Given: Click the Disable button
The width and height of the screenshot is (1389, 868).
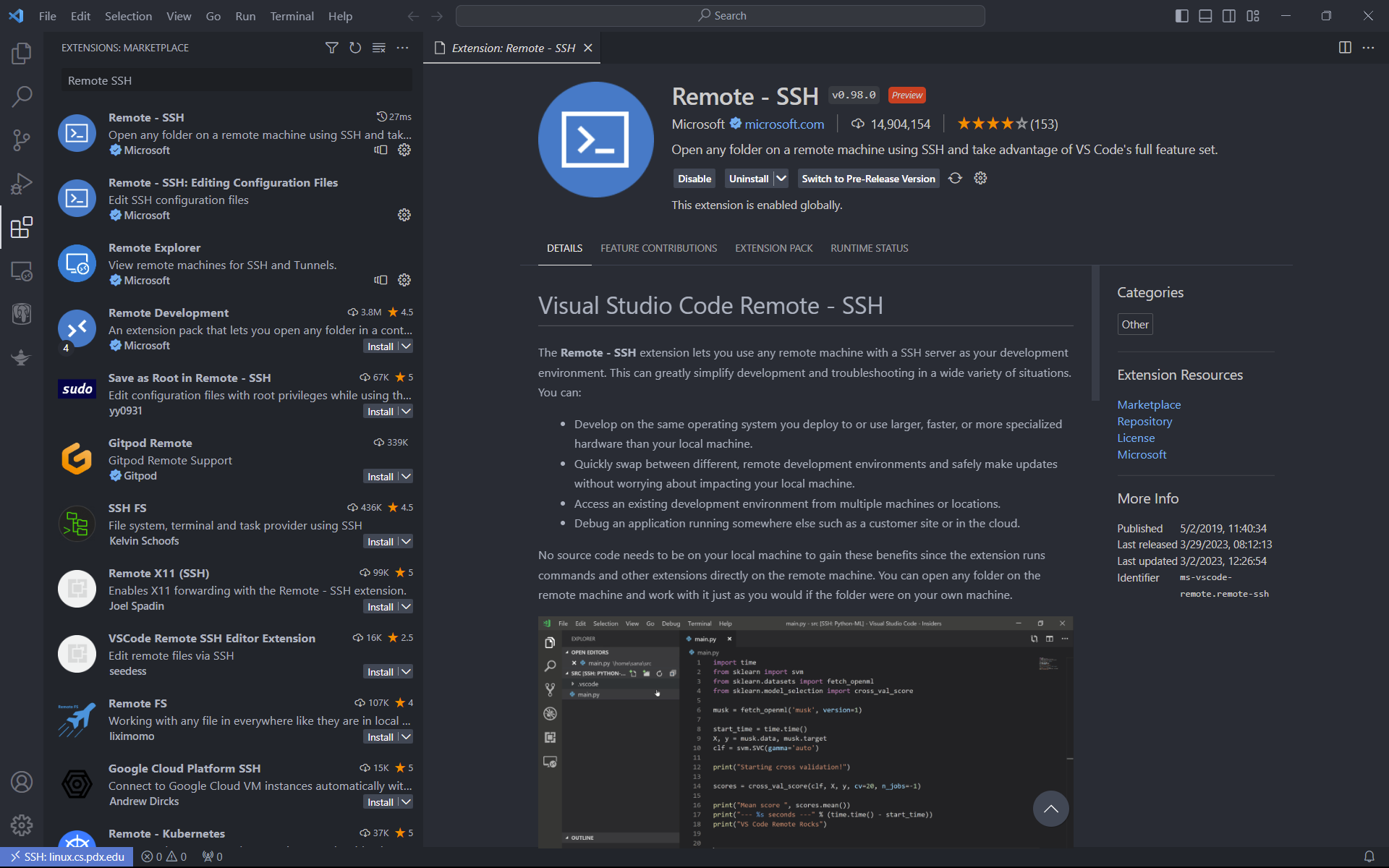Looking at the screenshot, I should click(x=694, y=179).
